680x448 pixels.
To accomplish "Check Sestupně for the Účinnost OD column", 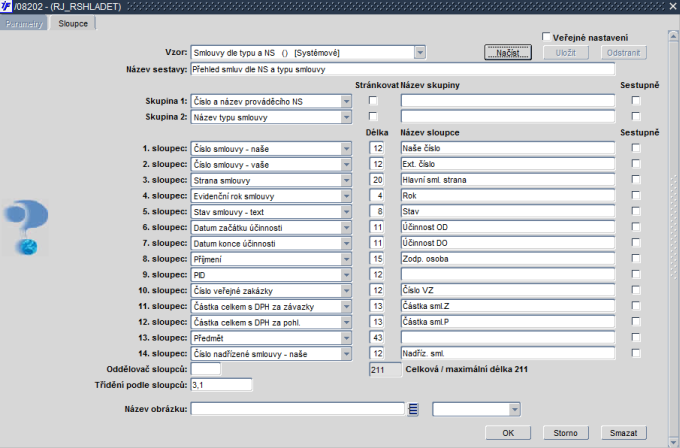I will (636, 227).
